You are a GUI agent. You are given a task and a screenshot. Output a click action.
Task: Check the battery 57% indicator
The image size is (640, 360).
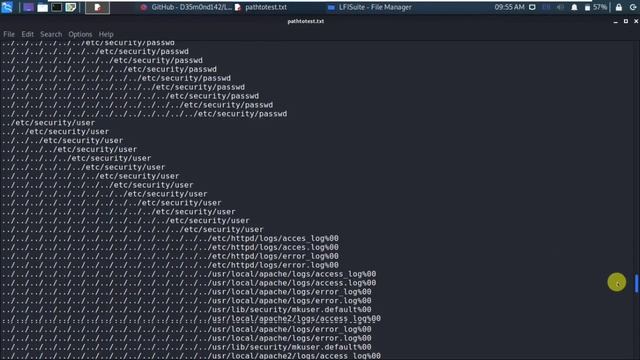(596, 7)
